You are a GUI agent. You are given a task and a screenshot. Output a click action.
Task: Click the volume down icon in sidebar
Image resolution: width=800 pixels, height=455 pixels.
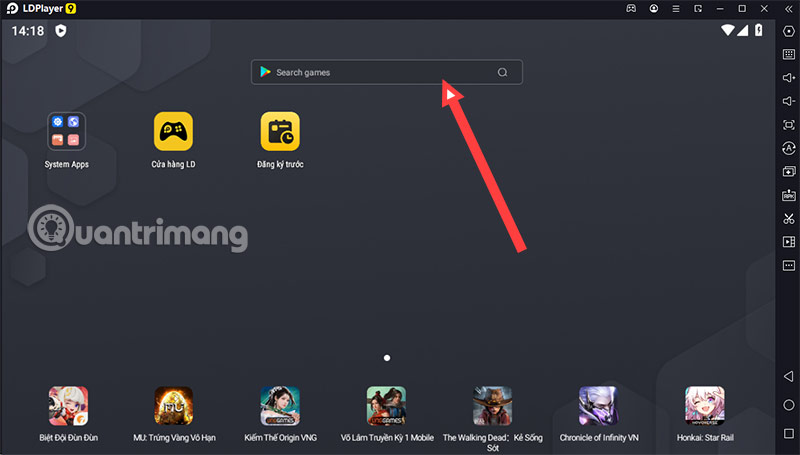tap(789, 101)
